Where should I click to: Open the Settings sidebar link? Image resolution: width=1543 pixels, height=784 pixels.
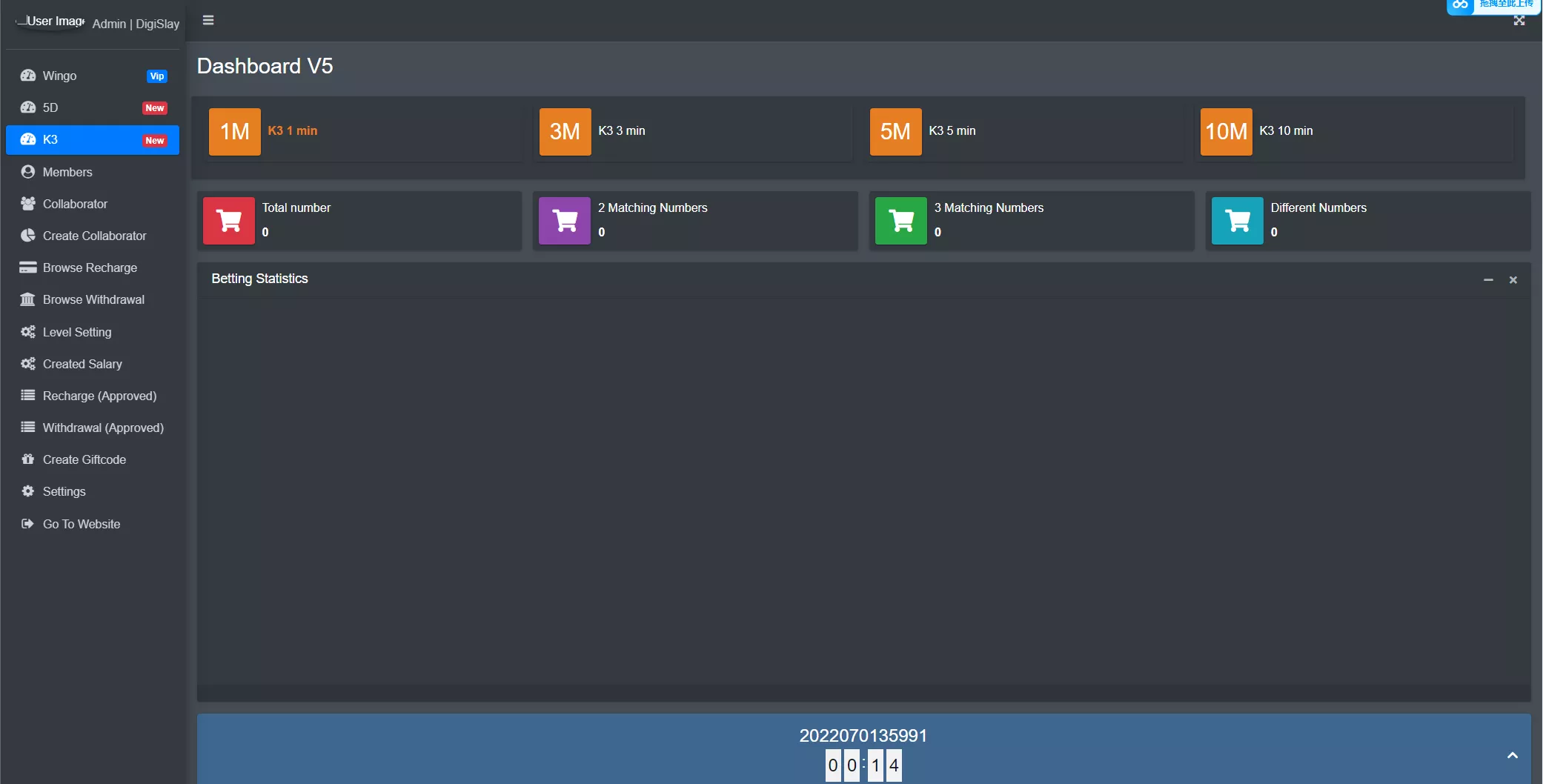64,491
